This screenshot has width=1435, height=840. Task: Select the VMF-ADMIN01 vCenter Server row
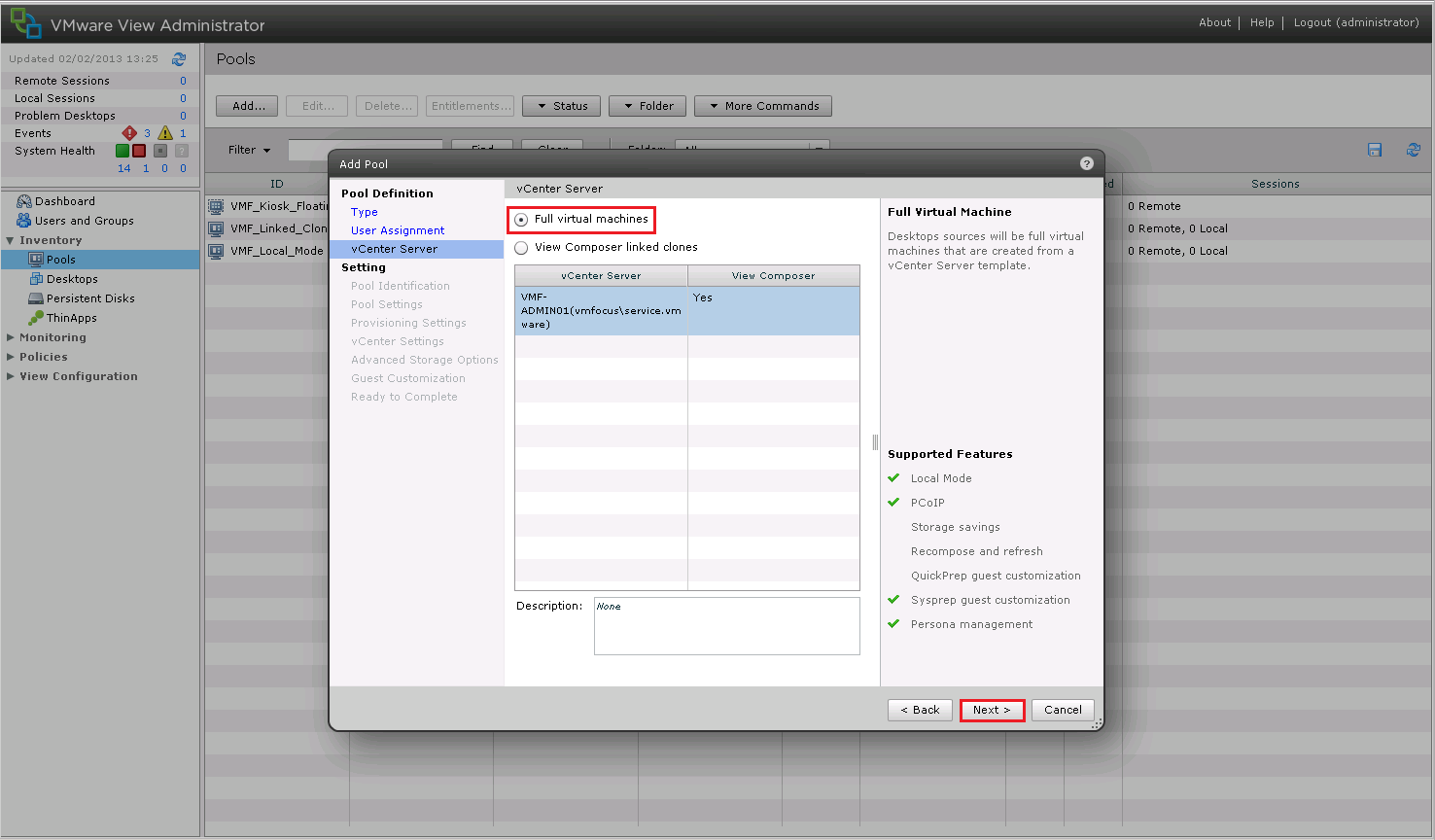(x=601, y=311)
